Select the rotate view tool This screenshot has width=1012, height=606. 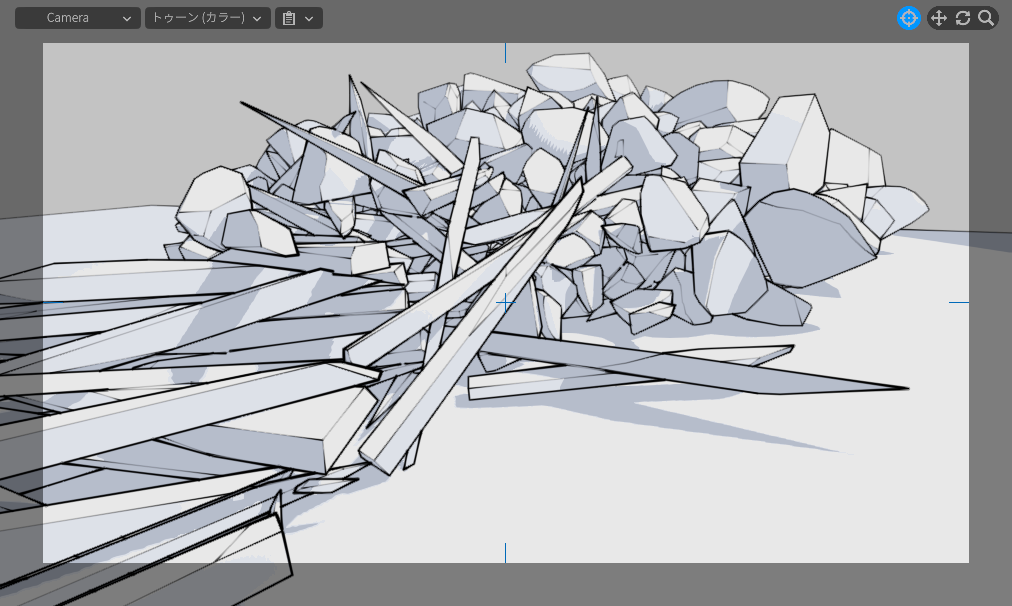(x=963, y=18)
